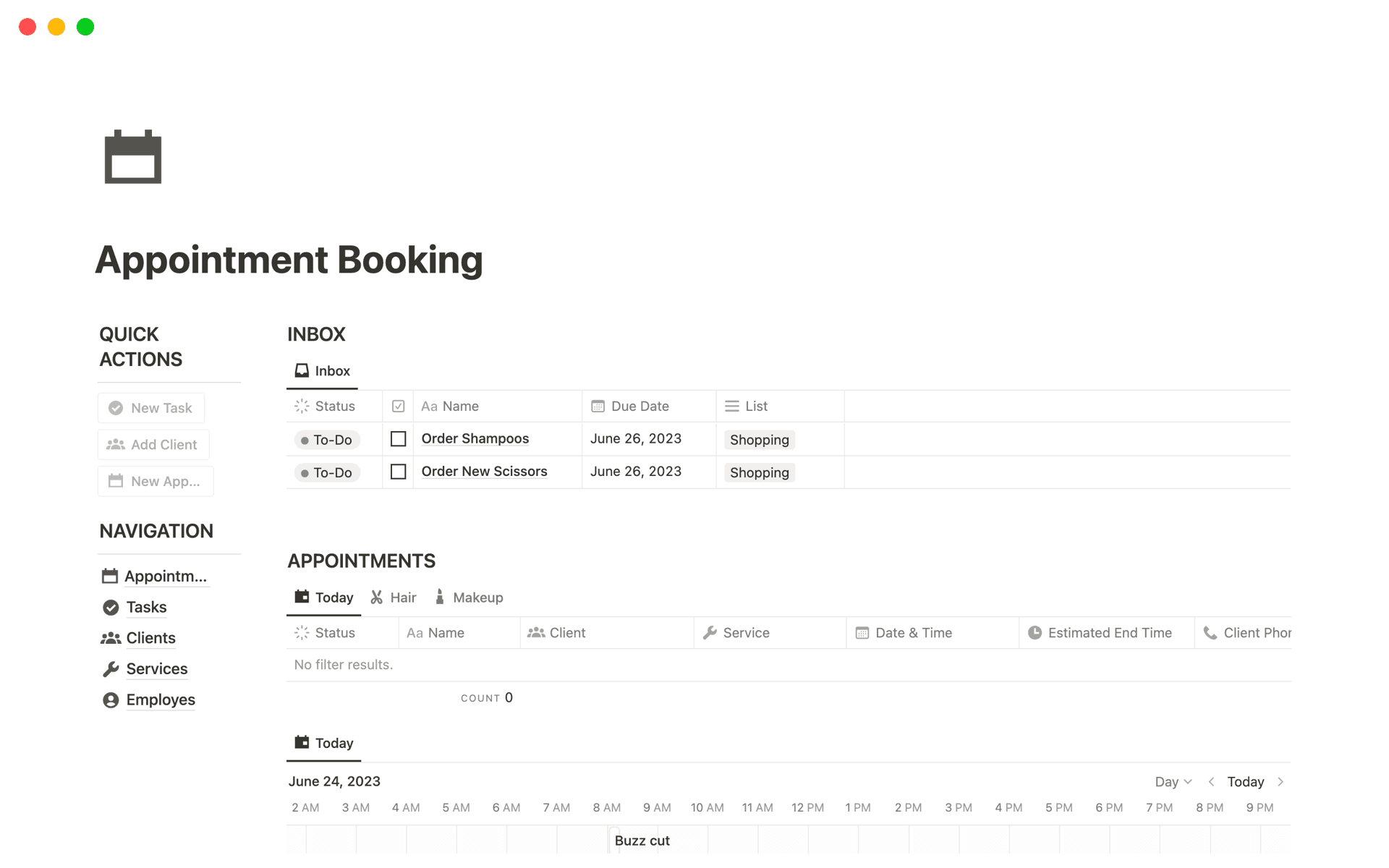This screenshot has height=868, width=1389.
Task: Click the person icon beside Employes
Action: 111,700
